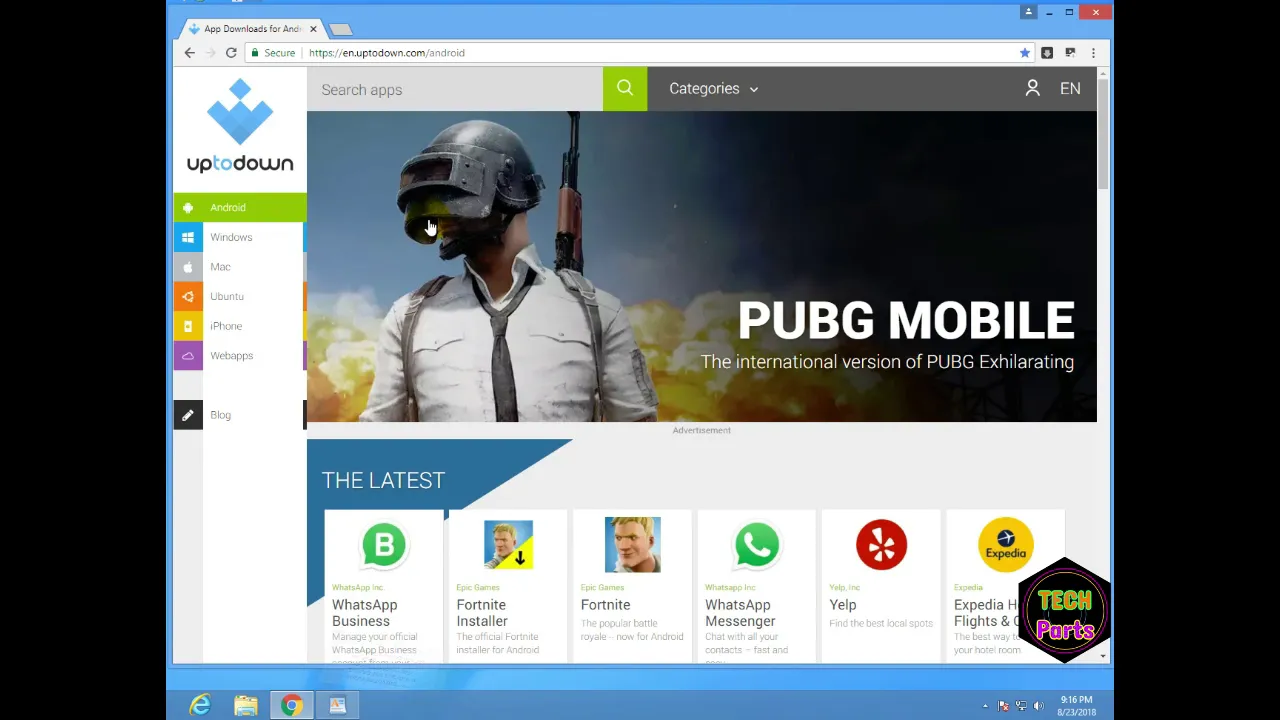Open the user account icon

1033,89
